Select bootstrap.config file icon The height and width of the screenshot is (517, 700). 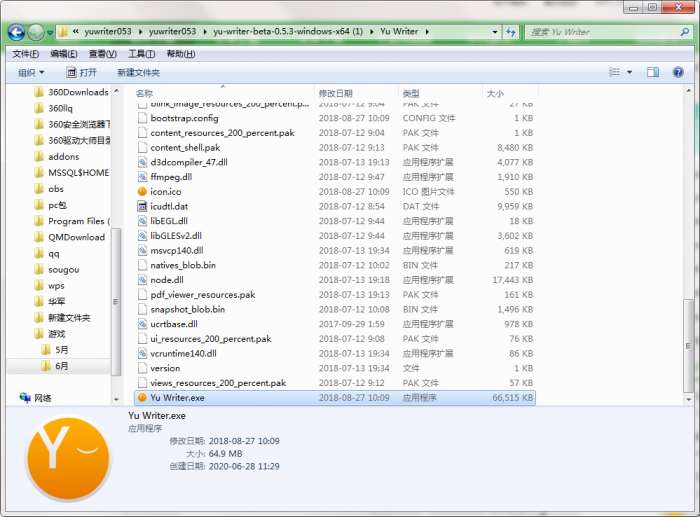[142, 118]
